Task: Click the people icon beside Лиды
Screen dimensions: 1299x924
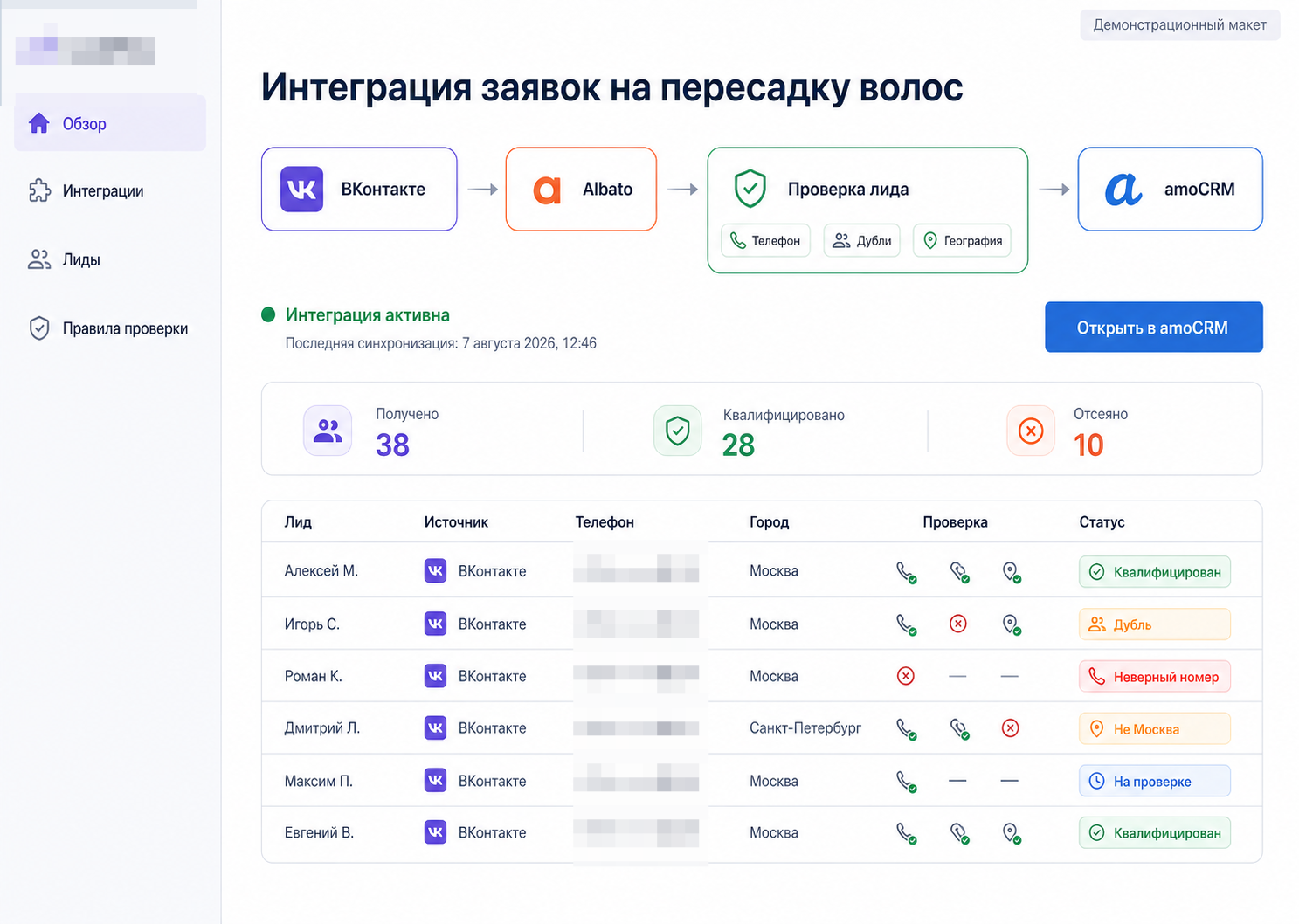Action: (x=39, y=259)
